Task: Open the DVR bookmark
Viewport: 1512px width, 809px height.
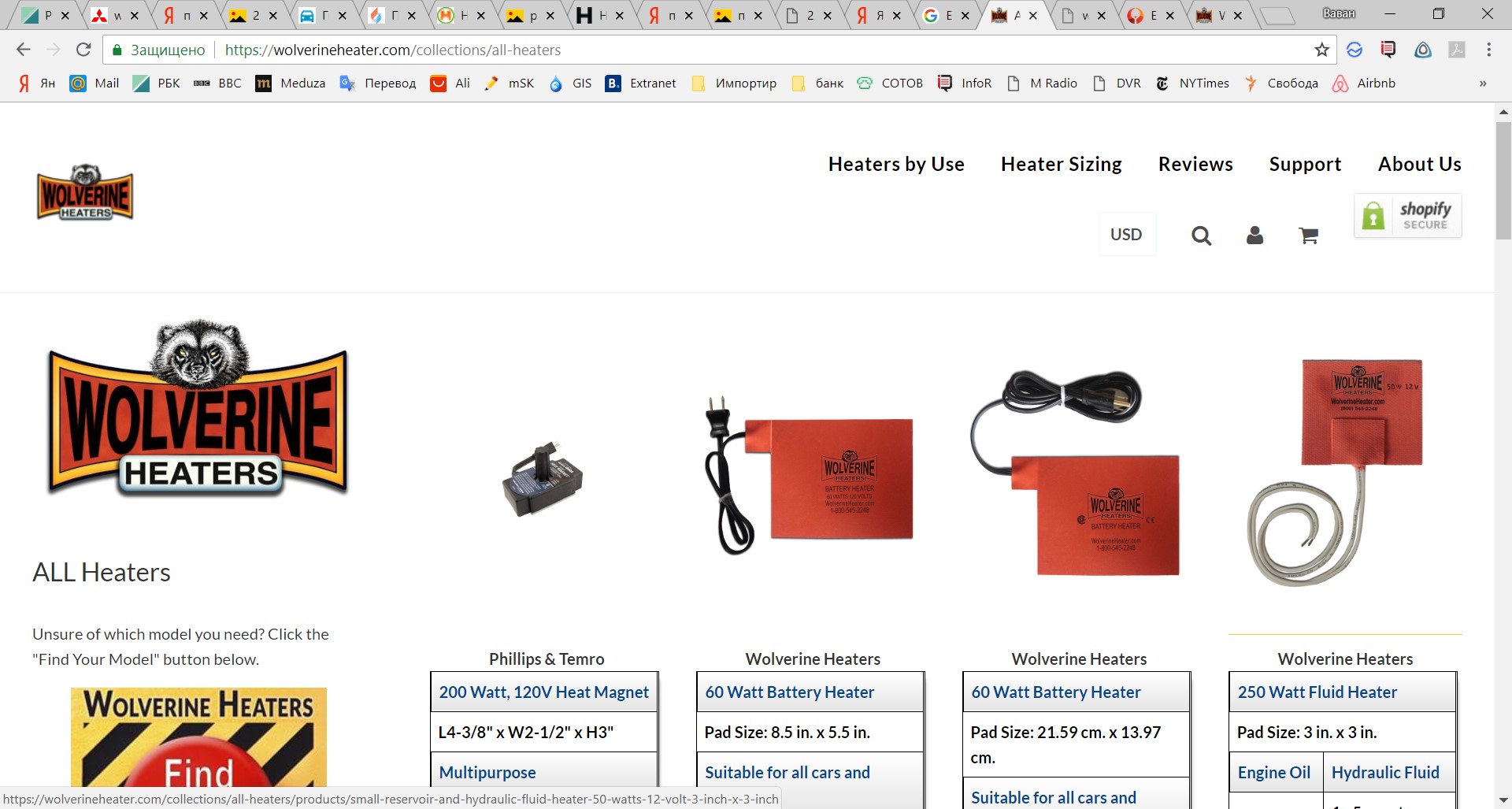Action: tap(1117, 83)
